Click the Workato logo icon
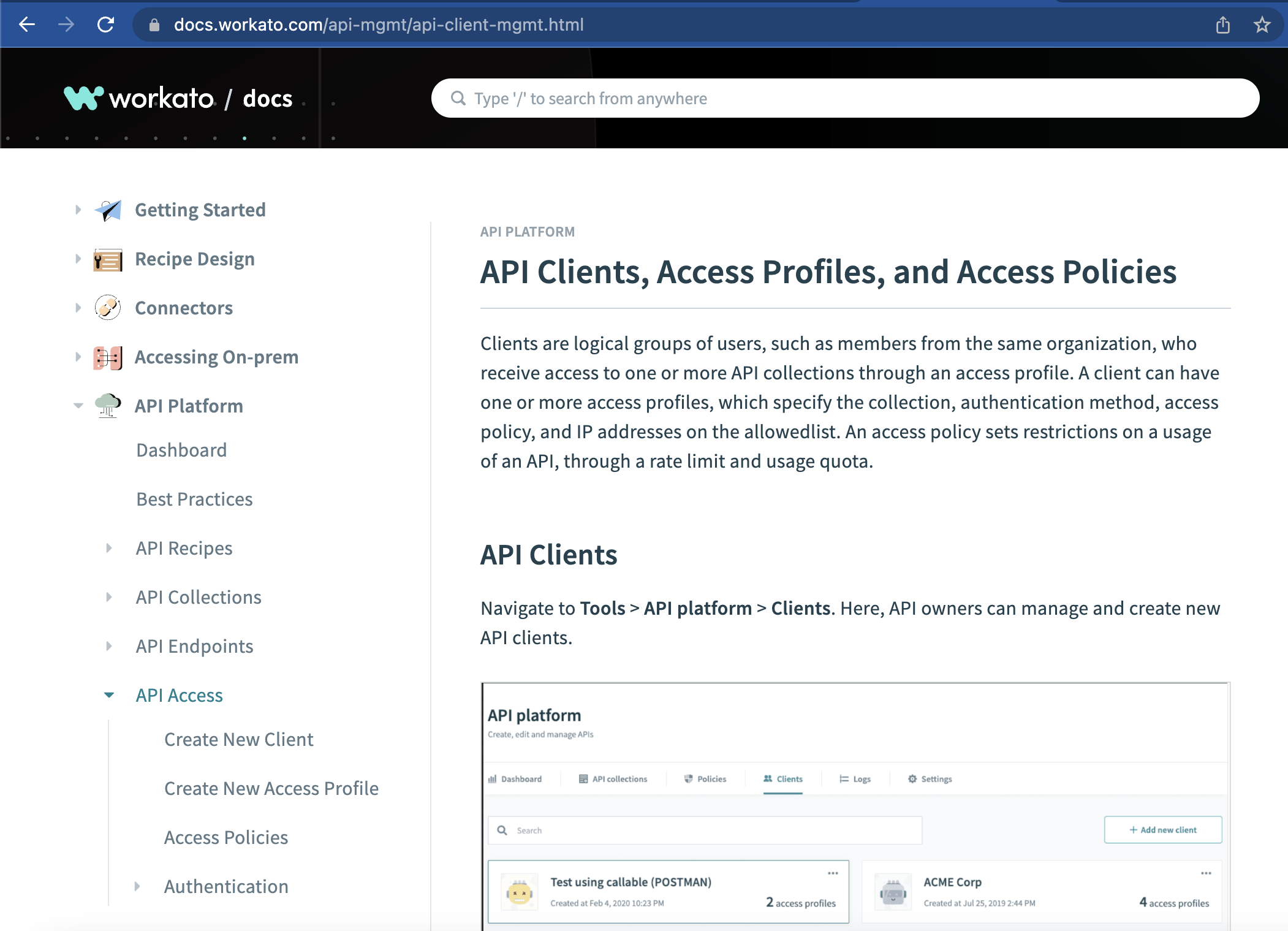 tap(83, 98)
